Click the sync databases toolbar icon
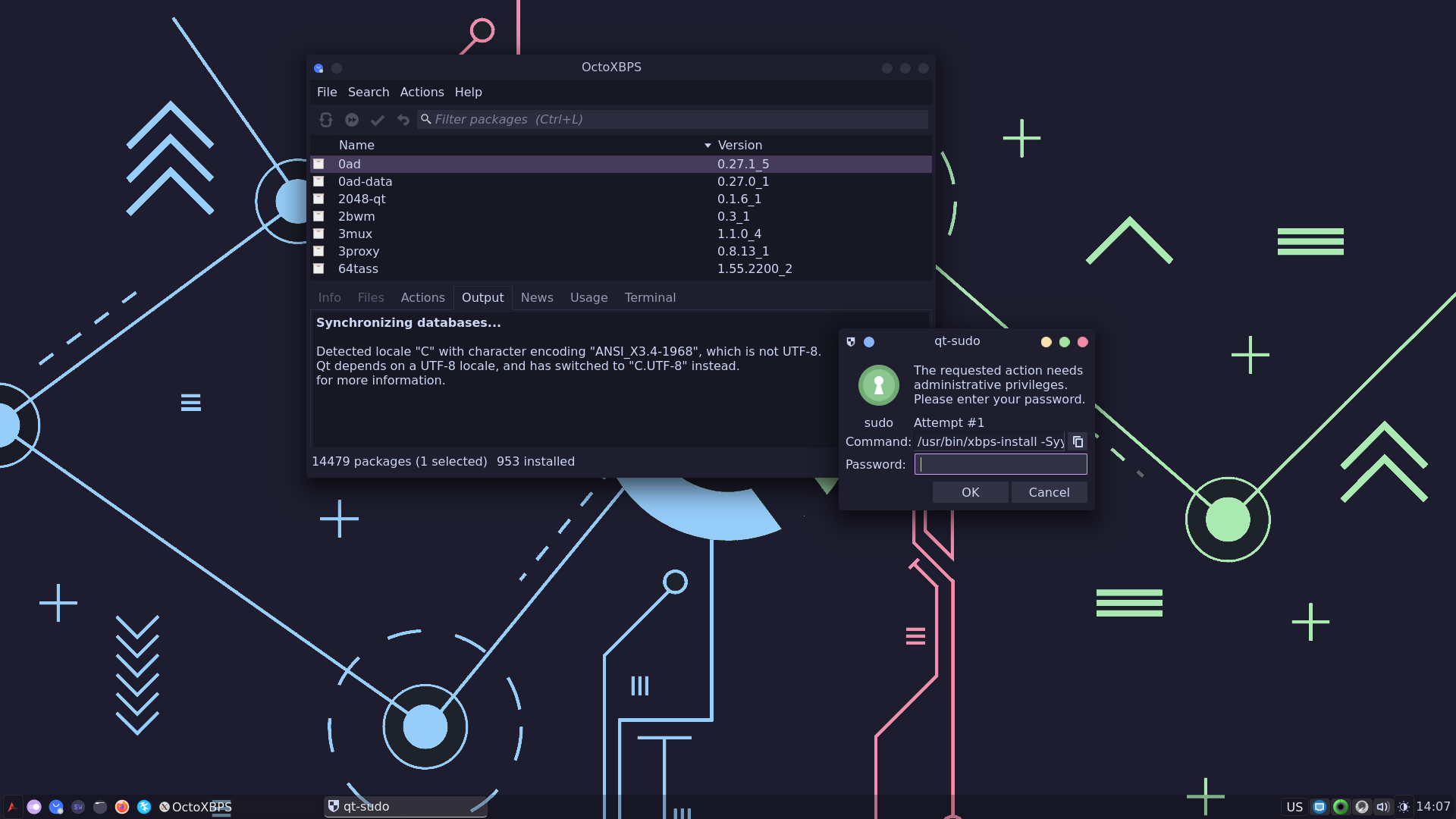 pyautogui.click(x=326, y=120)
